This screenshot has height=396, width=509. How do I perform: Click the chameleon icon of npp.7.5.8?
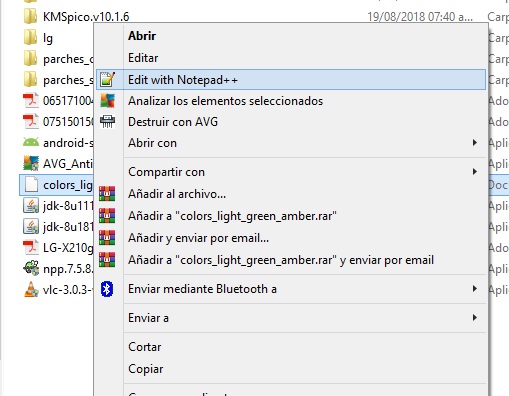pyautogui.click(x=31, y=268)
